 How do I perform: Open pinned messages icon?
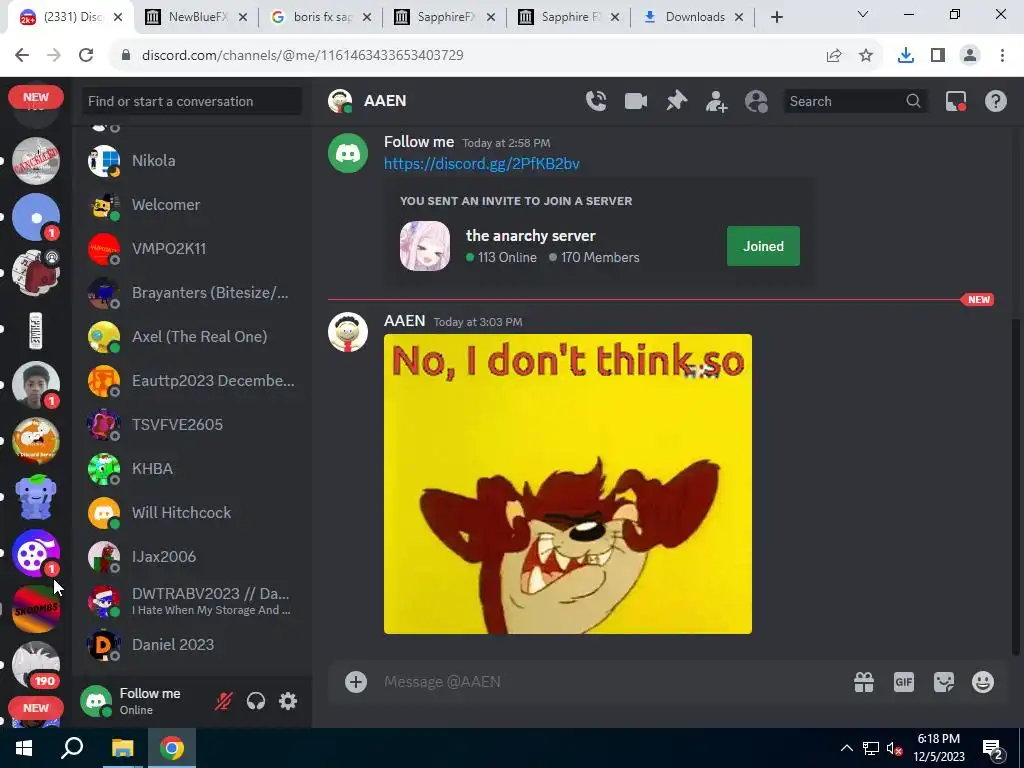click(x=677, y=101)
